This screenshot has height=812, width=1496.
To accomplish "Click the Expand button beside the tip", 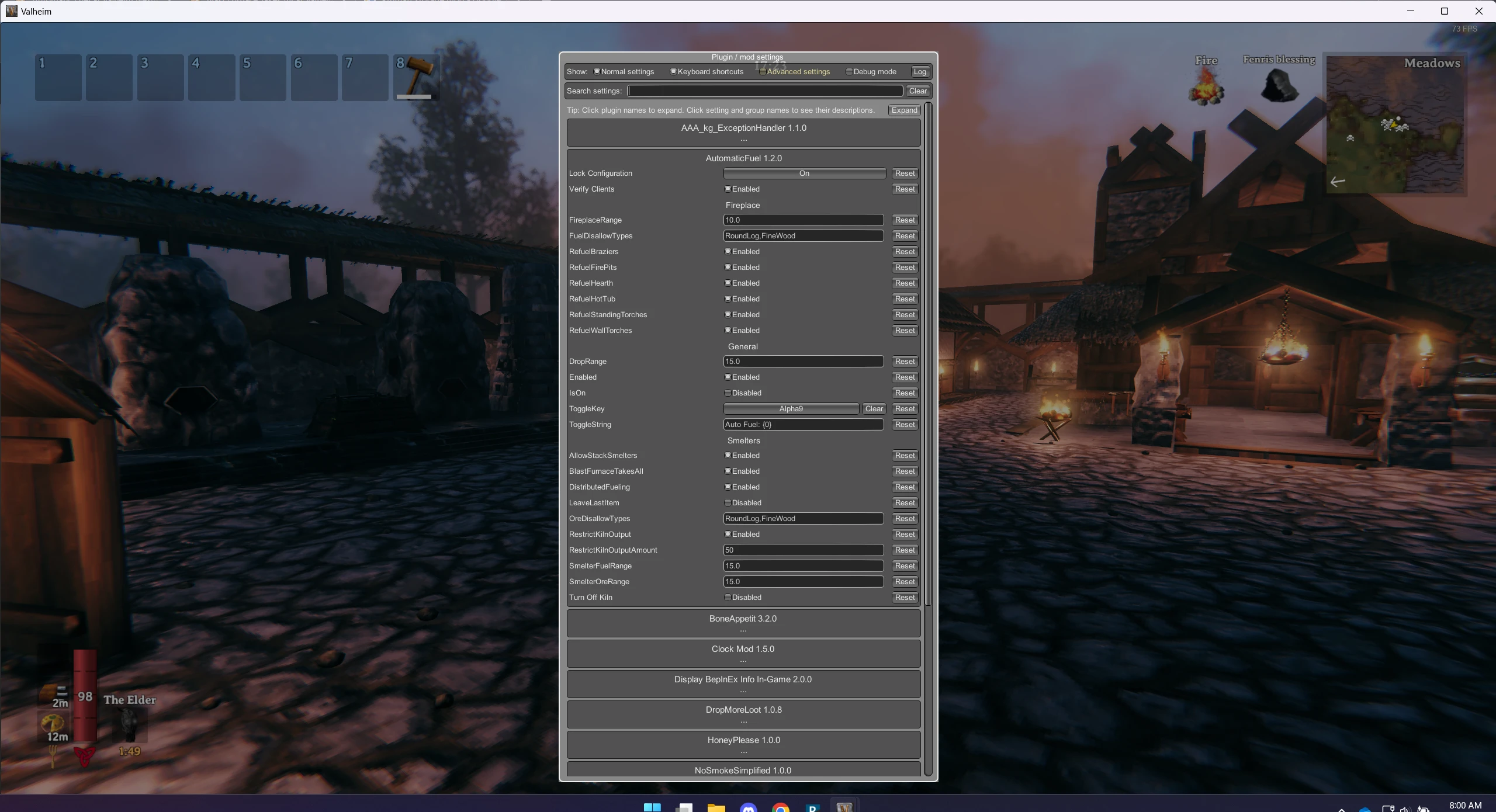I will pos(904,110).
